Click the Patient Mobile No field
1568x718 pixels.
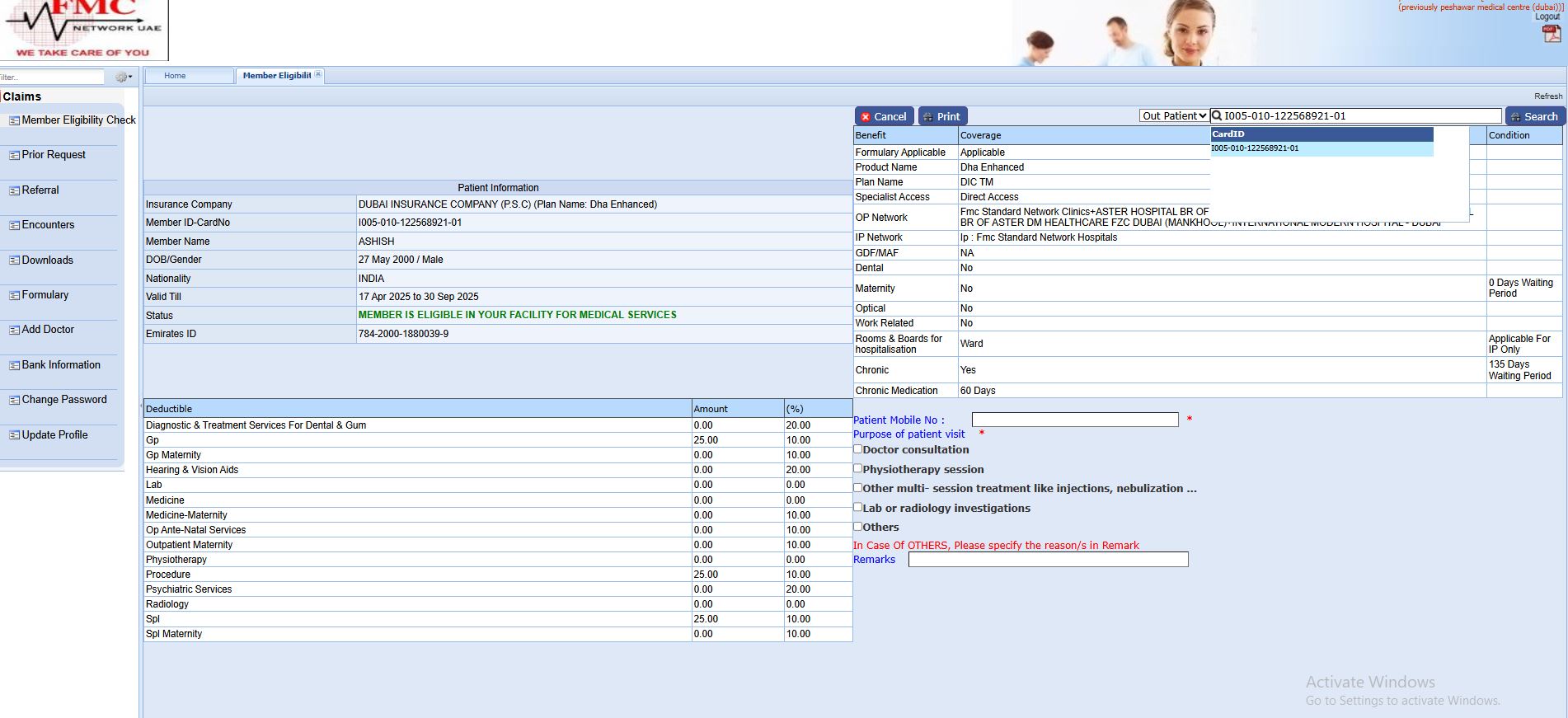[x=1074, y=420]
